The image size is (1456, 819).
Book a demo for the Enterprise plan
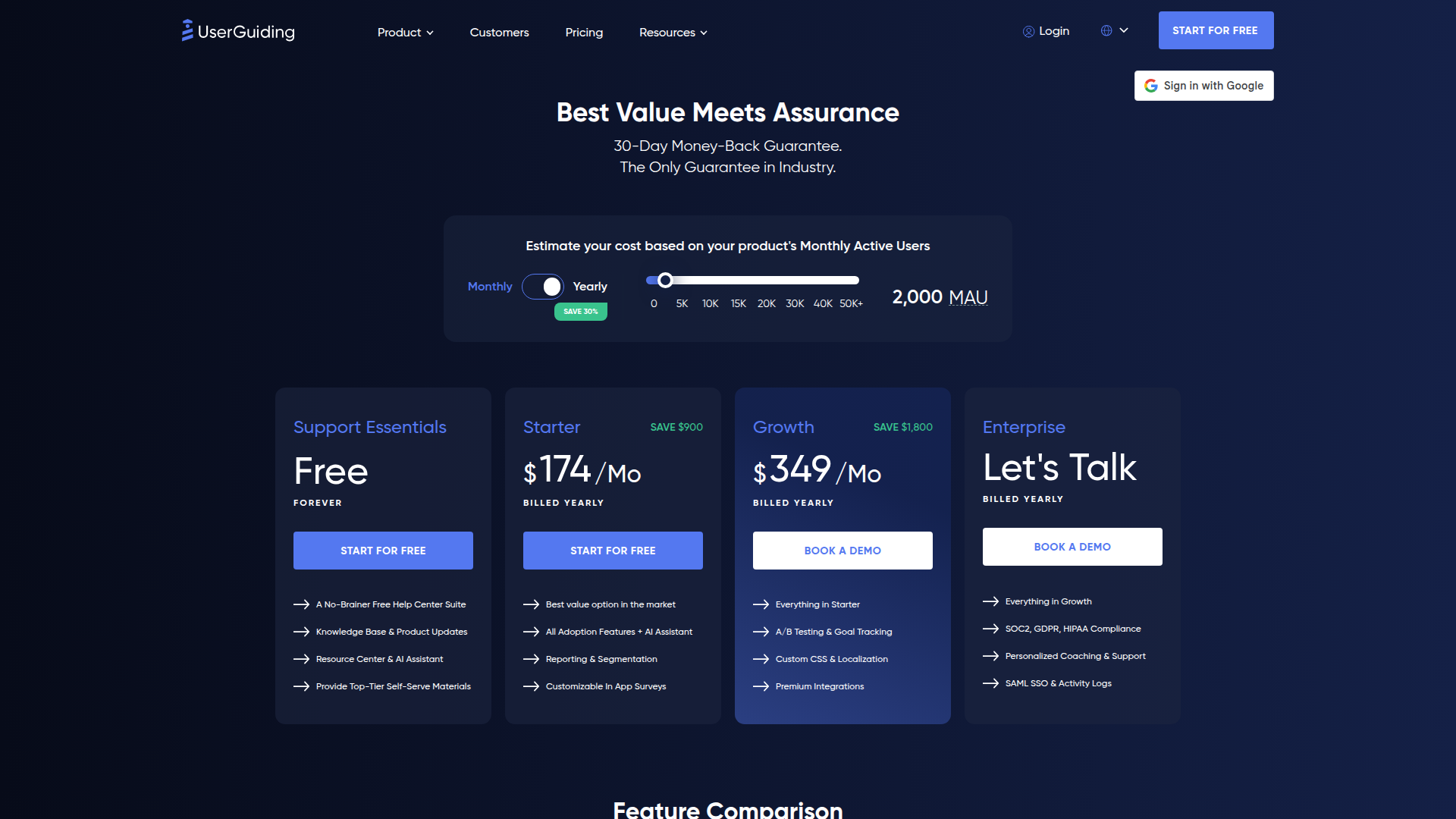(x=1072, y=546)
